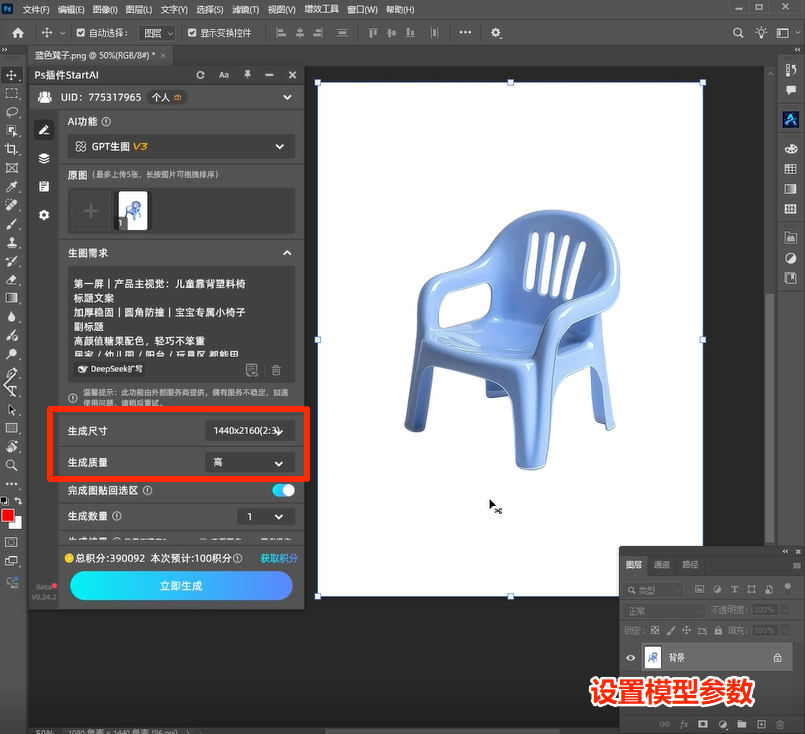Open the layer filter 类型 dropdown
Screen dimensions: 805x734
click(654, 590)
